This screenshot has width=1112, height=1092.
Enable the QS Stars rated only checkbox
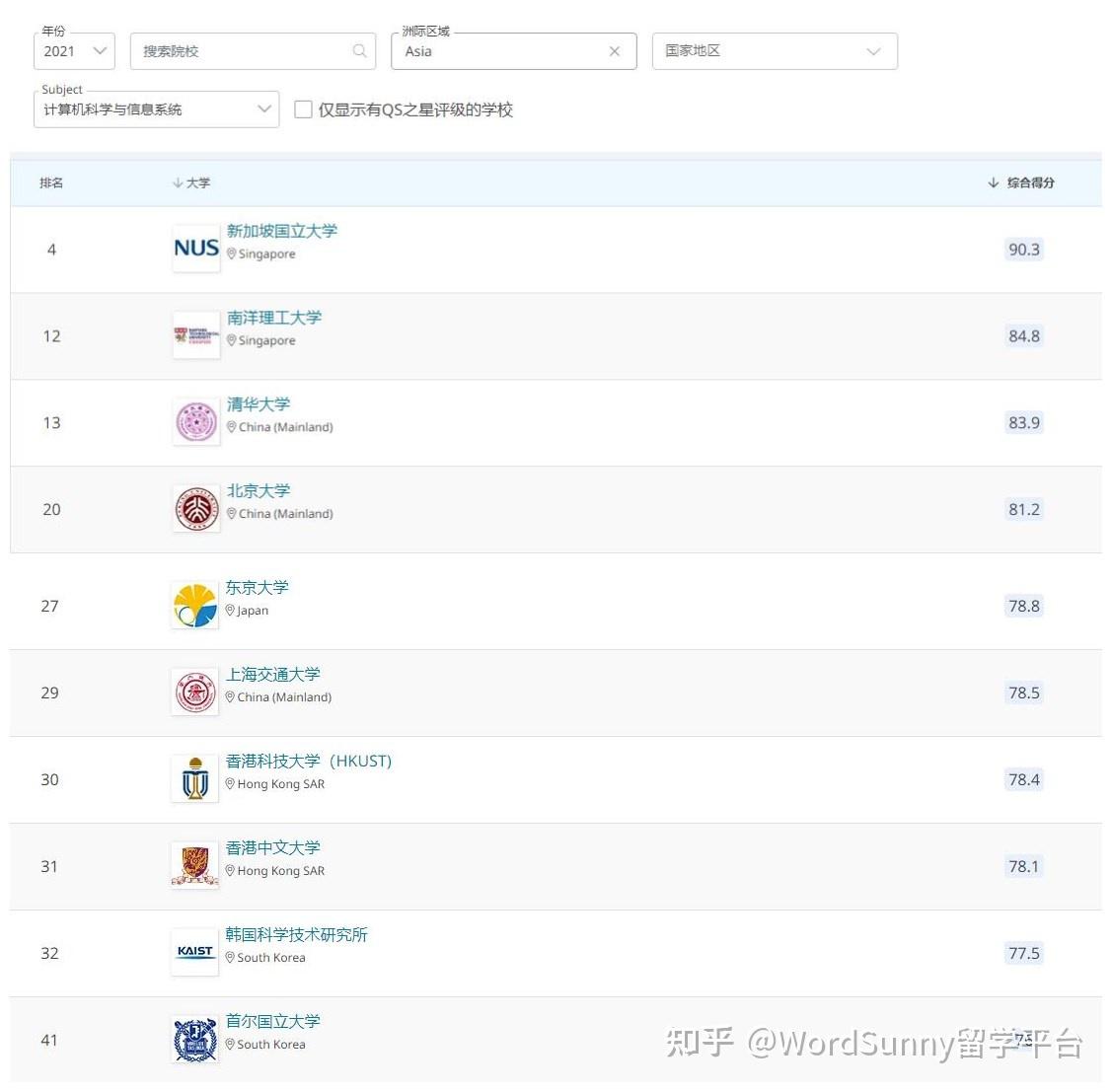click(304, 109)
